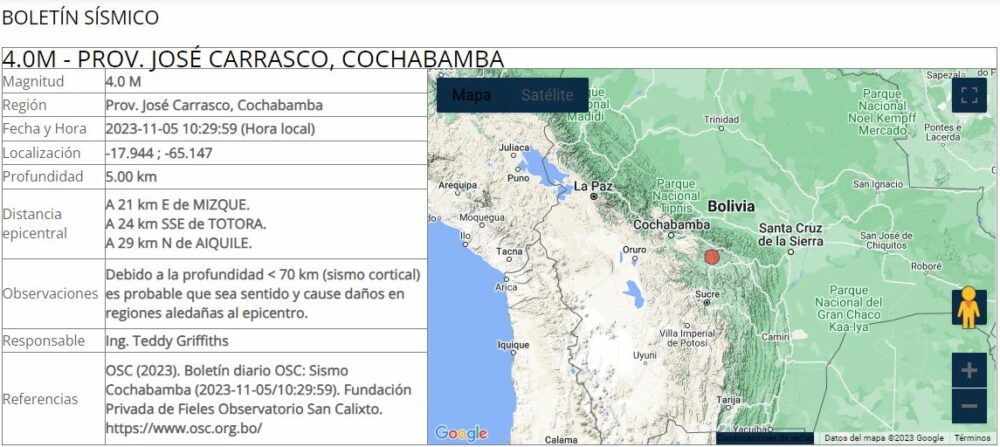Click the Cochabamba city label on map

(670, 225)
